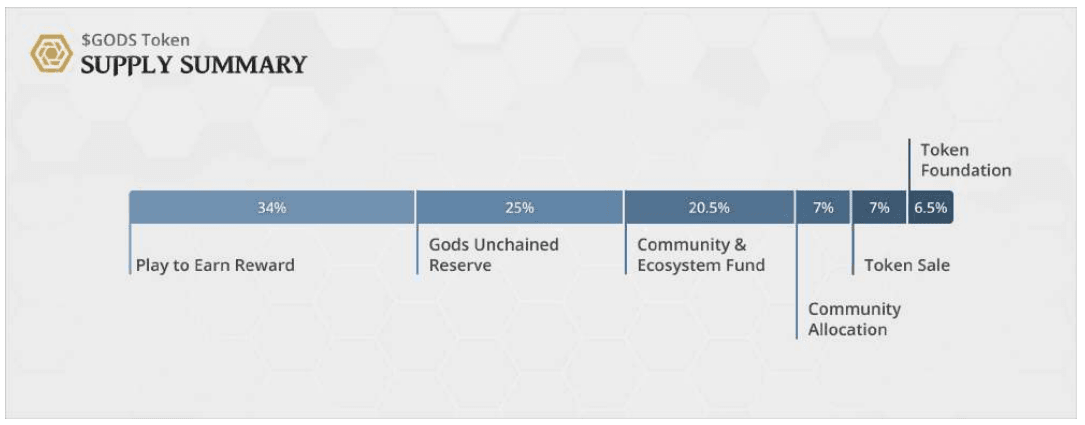Select the 7% segment left of Token Sale's segment
The width and height of the screenshot is (1085, 425).
(x=823, y=208)
